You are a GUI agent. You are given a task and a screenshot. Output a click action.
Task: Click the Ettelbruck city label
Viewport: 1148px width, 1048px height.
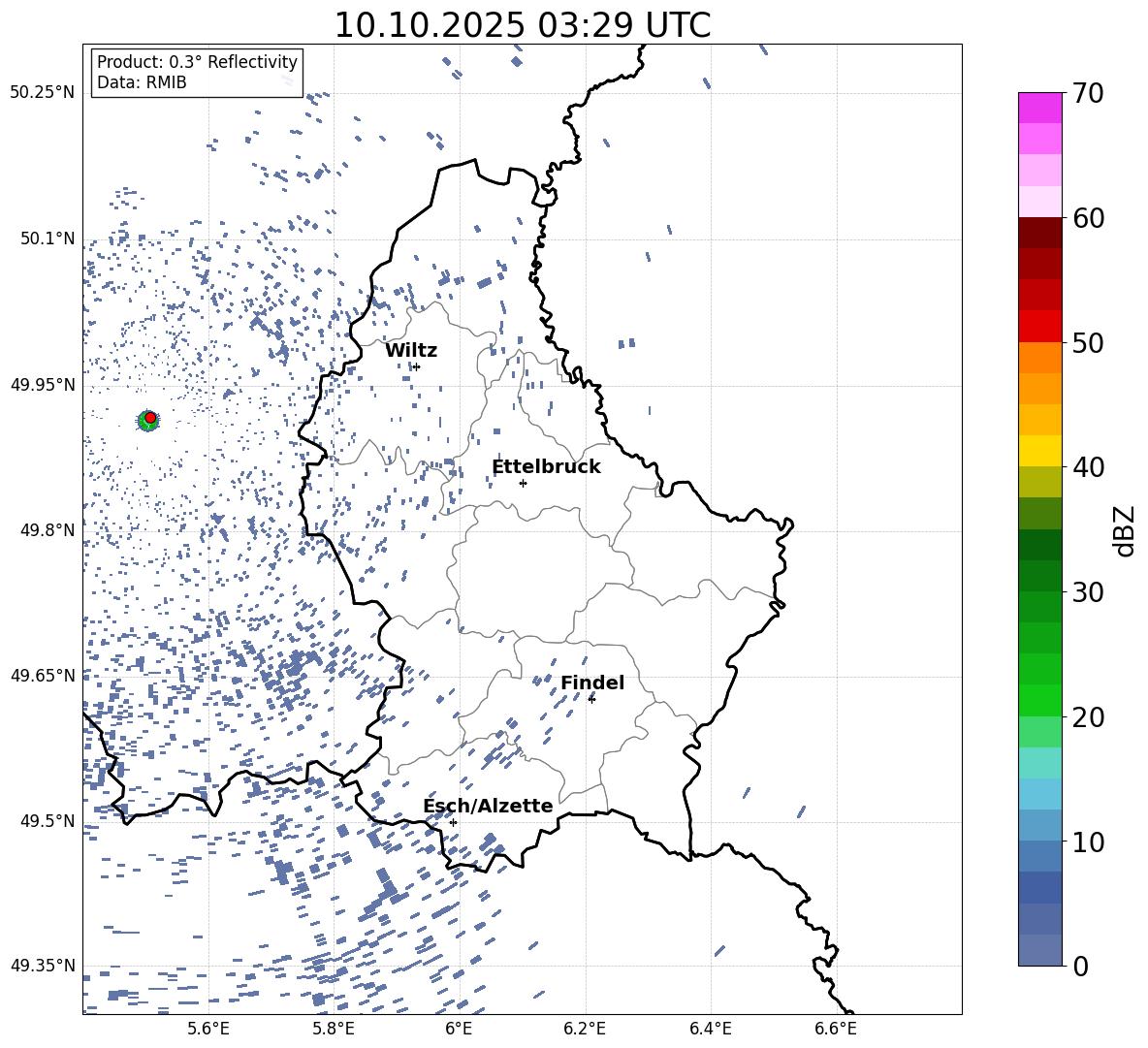click(546, 467)
